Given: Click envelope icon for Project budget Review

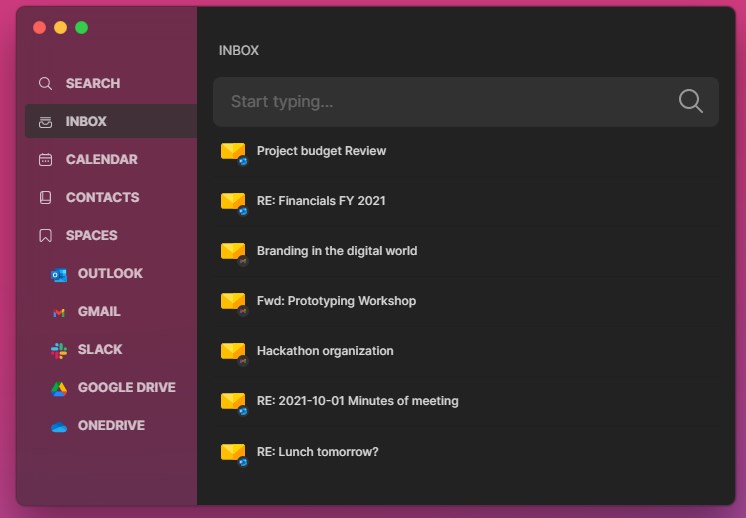Looking at the screenshot, I should tap(233, 152).
